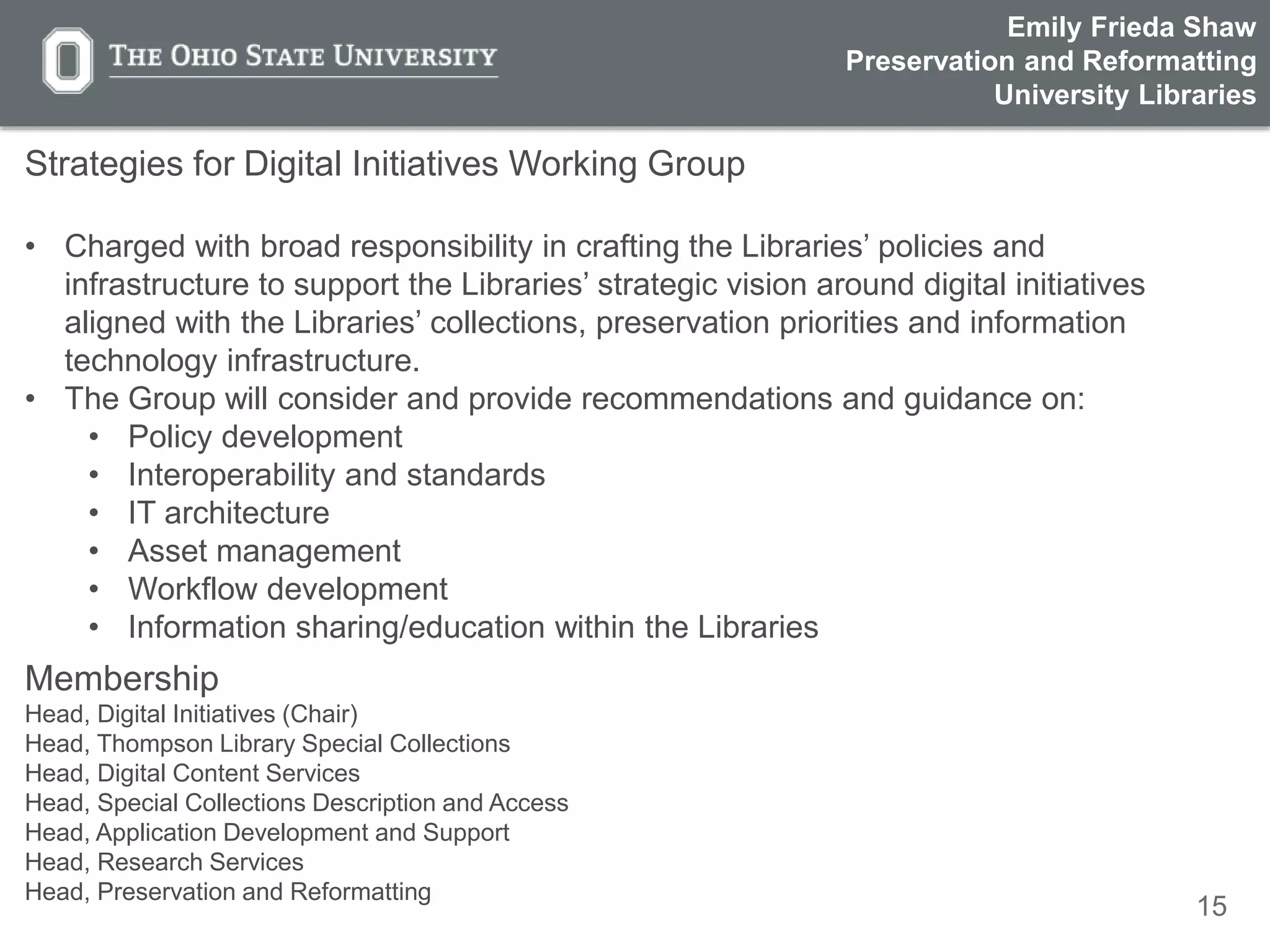
Task: Click 'Head, Preservation and Reformatting' member line
Action: [x=228, y=892]
